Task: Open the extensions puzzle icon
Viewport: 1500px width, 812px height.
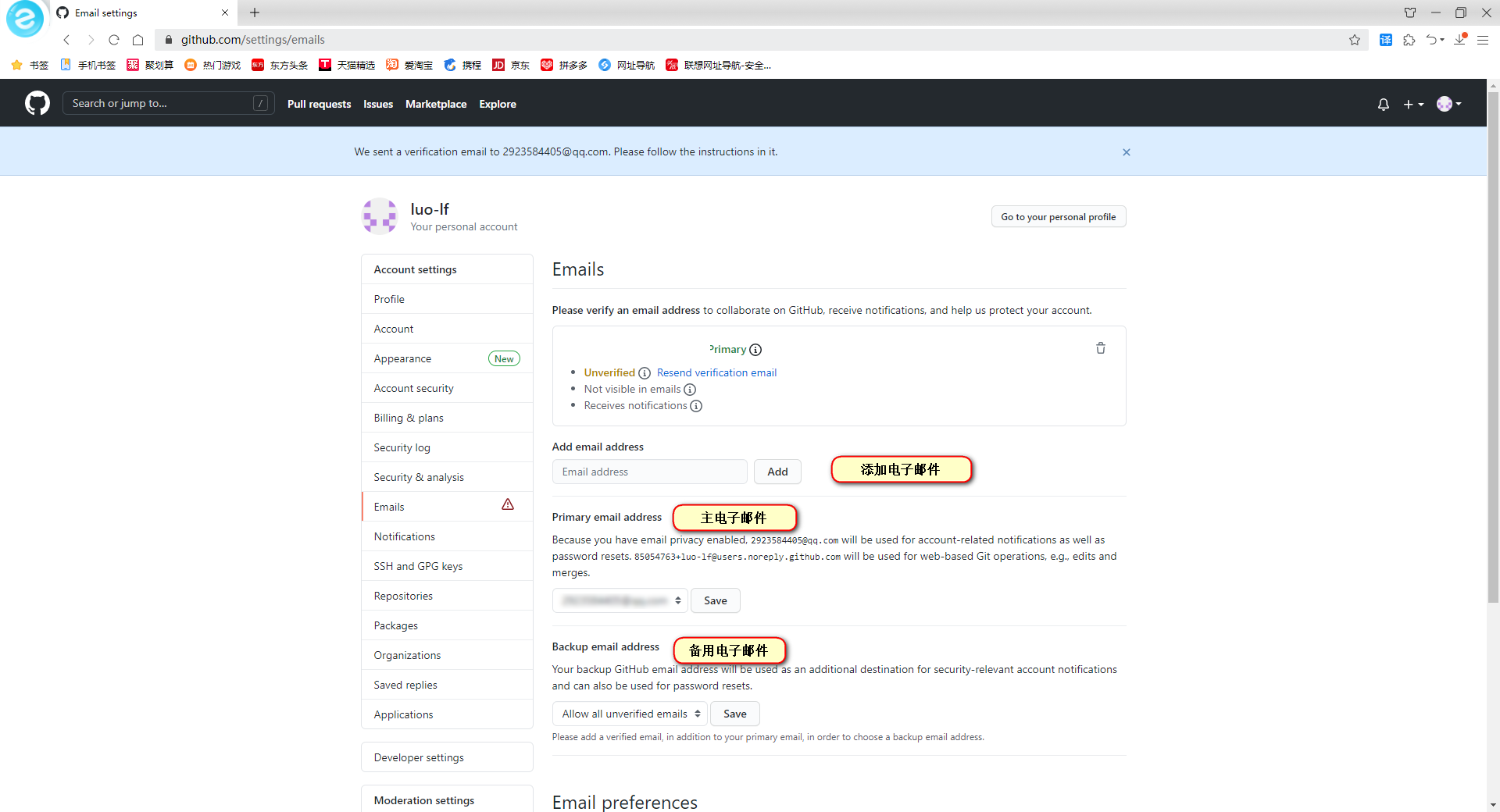Action: click(x=1409, y=40)
